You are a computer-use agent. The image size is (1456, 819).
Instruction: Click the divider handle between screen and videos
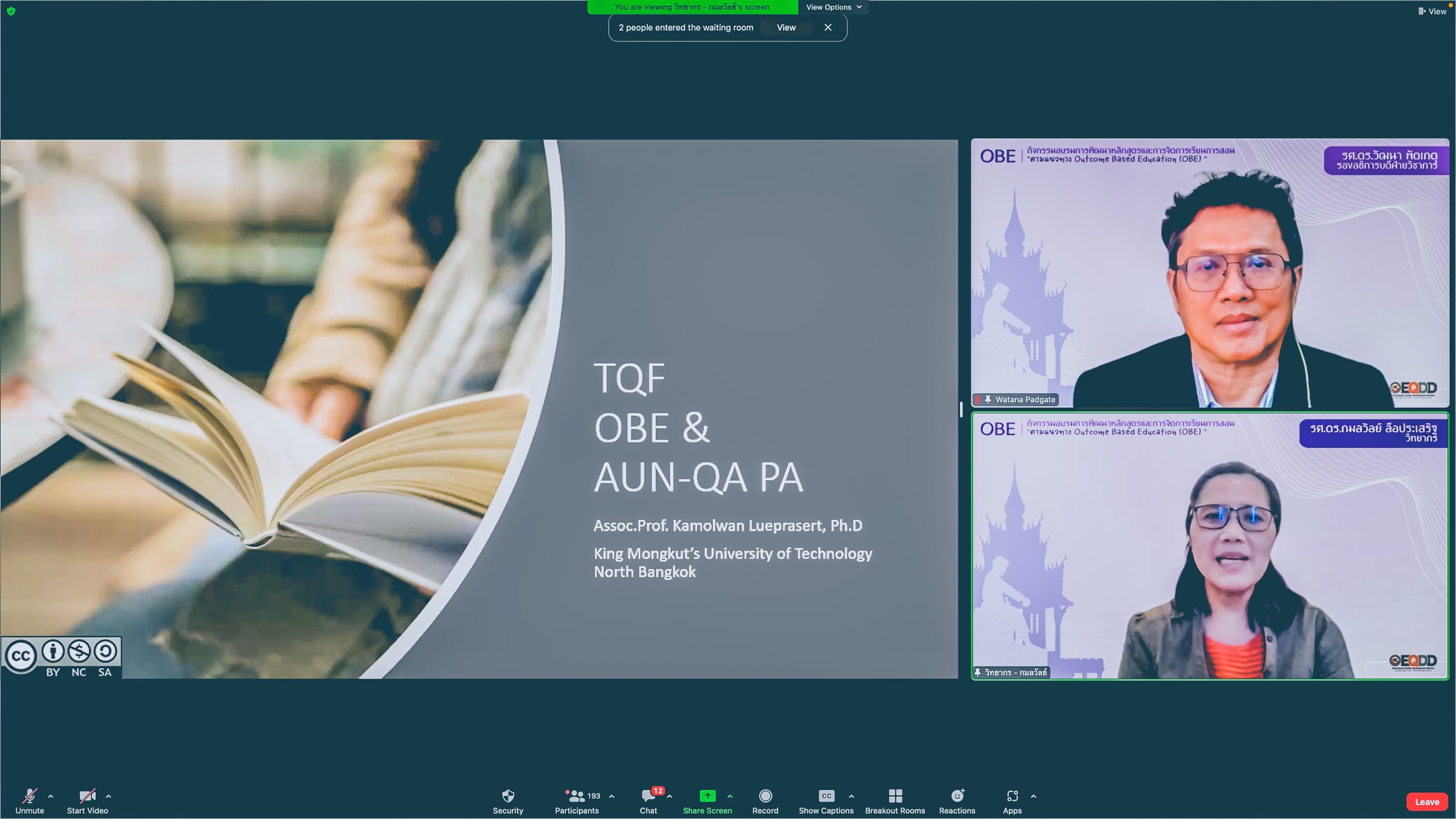click(x=961, y=409)
